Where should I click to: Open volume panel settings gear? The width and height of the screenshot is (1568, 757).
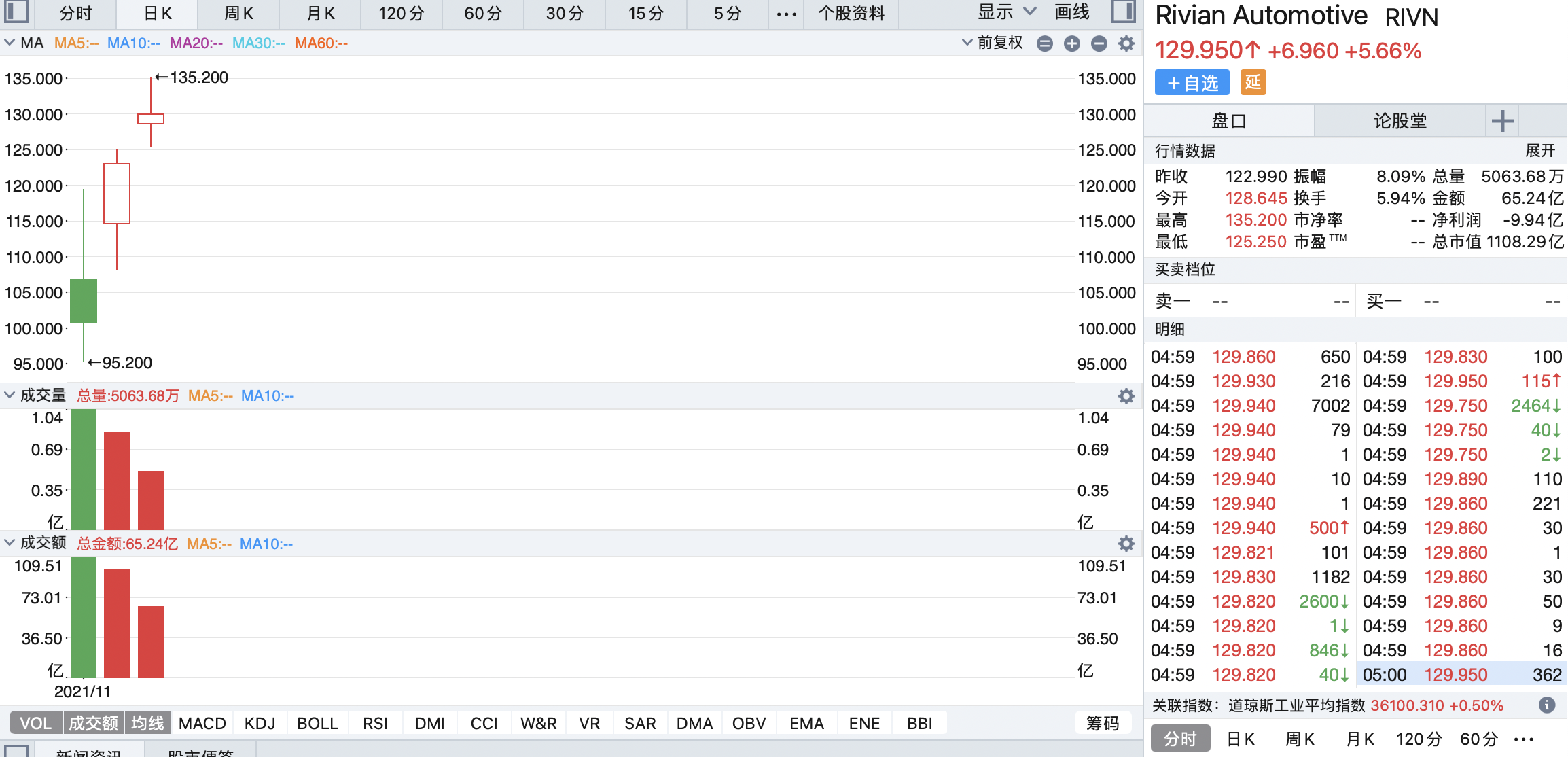click(1126, 396)
